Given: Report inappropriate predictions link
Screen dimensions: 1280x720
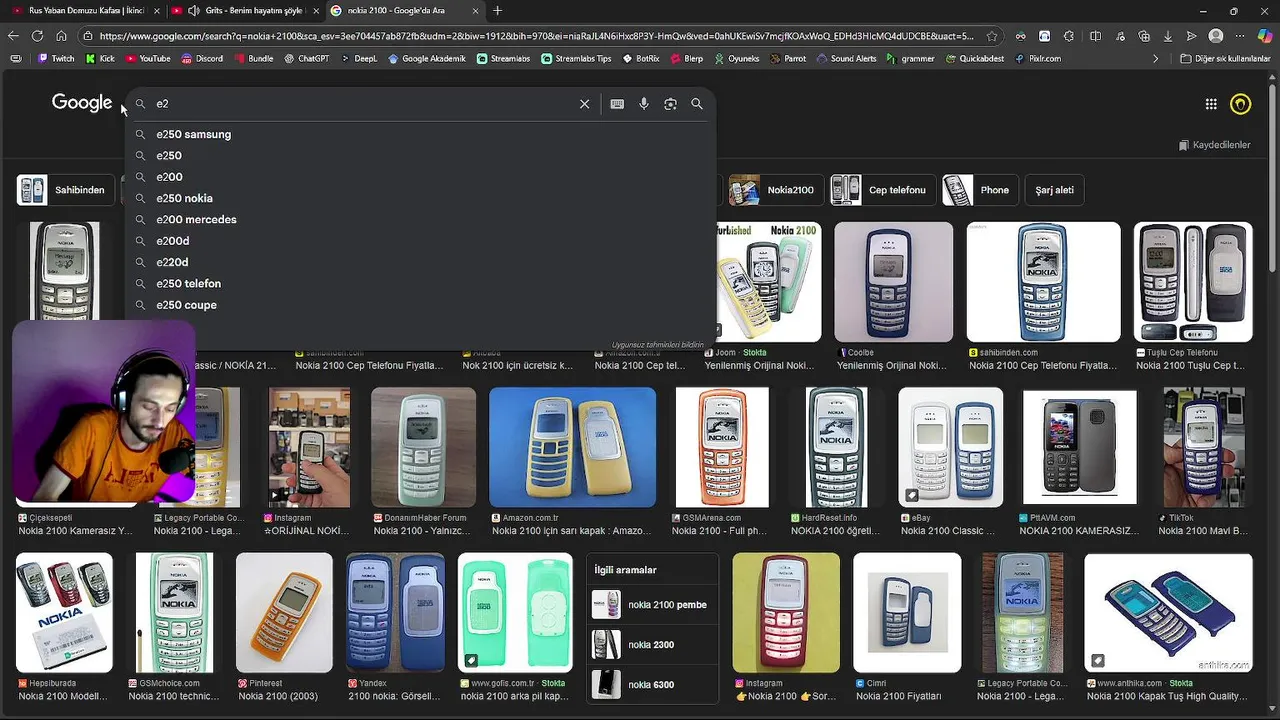Looking at the screenshot, I should 657,345.
